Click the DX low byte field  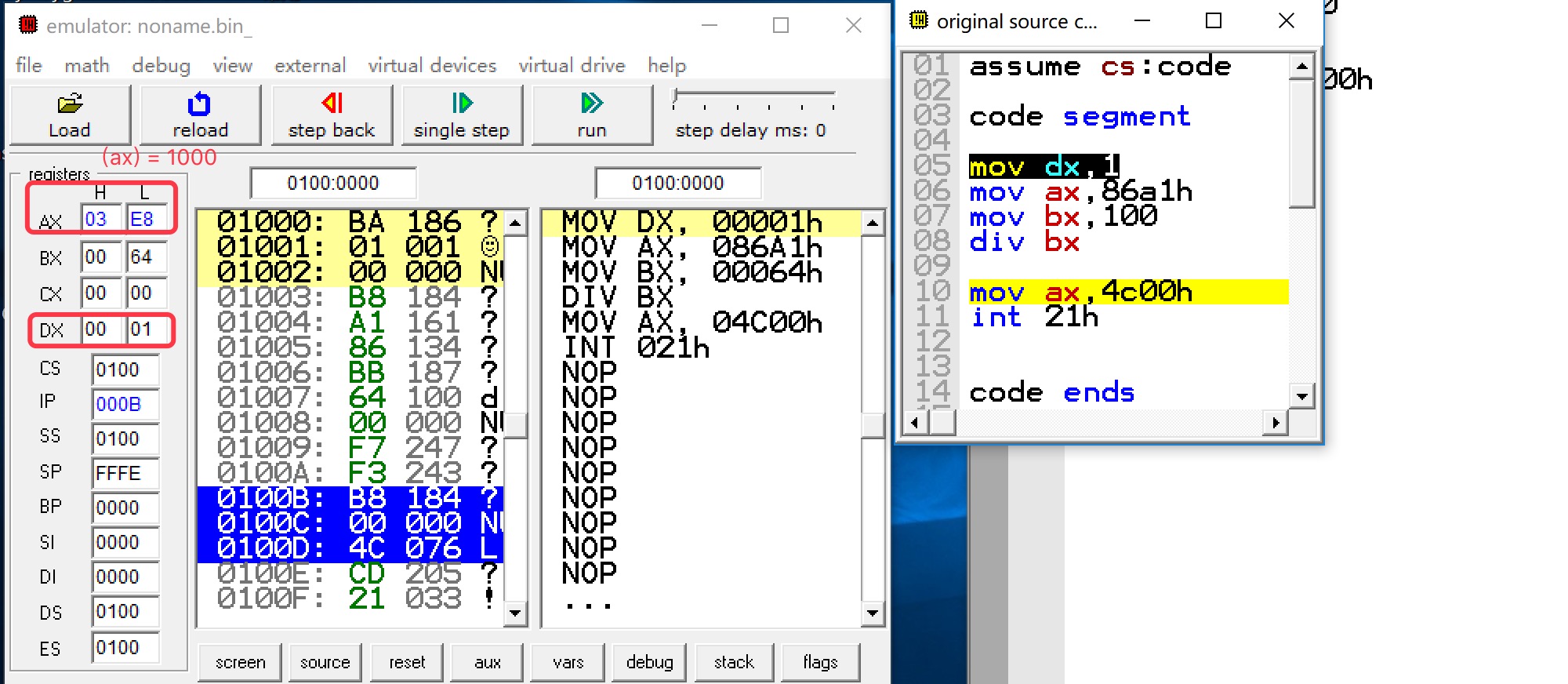tap(147, 329)
